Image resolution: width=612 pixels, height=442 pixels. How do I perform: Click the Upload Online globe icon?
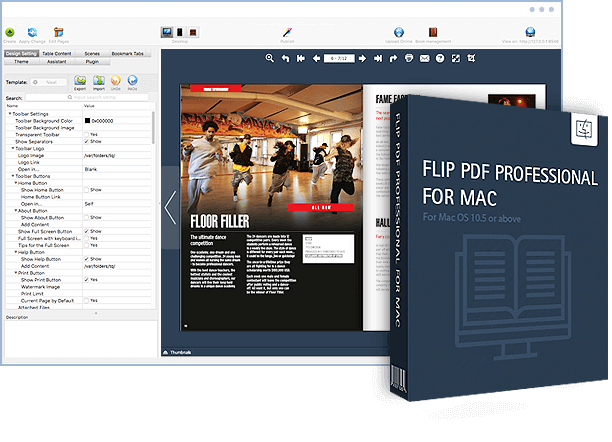pos(399,32)
